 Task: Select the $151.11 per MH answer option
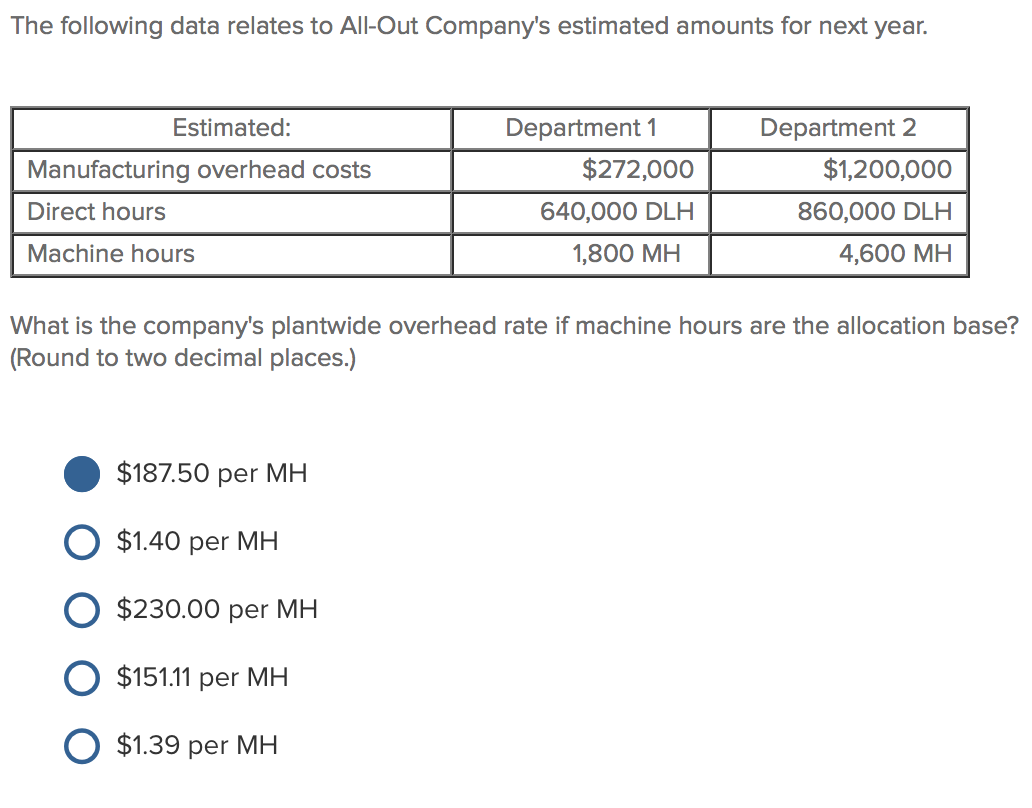tap(82, 678)
